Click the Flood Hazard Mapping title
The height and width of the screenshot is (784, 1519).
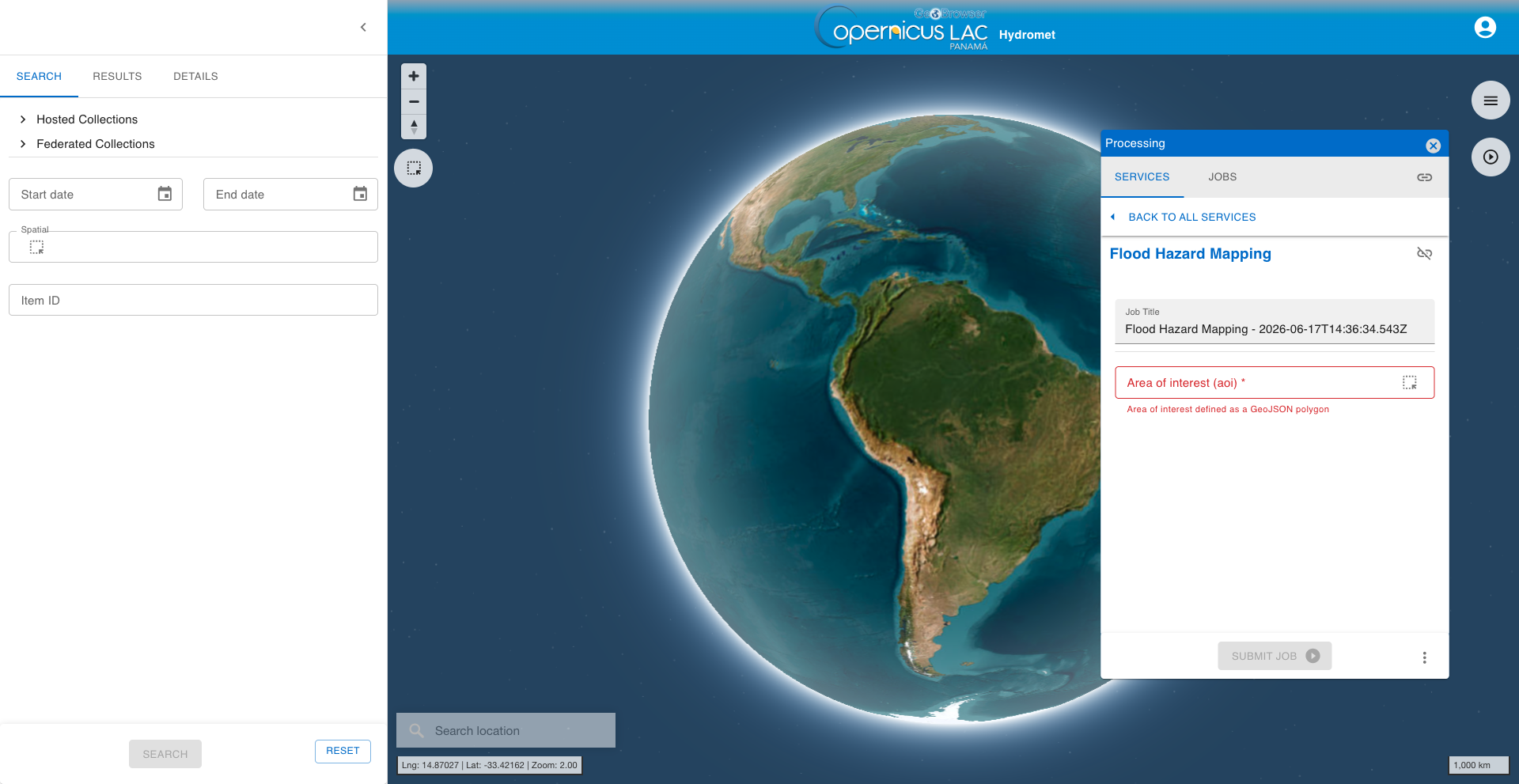[1190, 254]
